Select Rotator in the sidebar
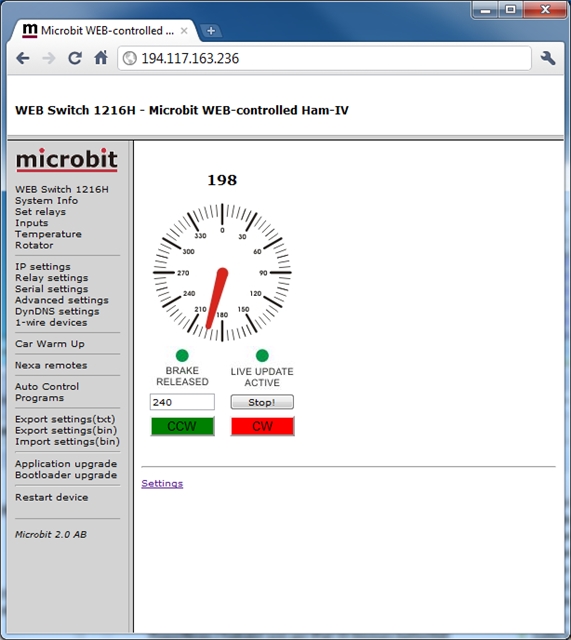The height and width of the screenshot is (640, 571). point(34,245)
